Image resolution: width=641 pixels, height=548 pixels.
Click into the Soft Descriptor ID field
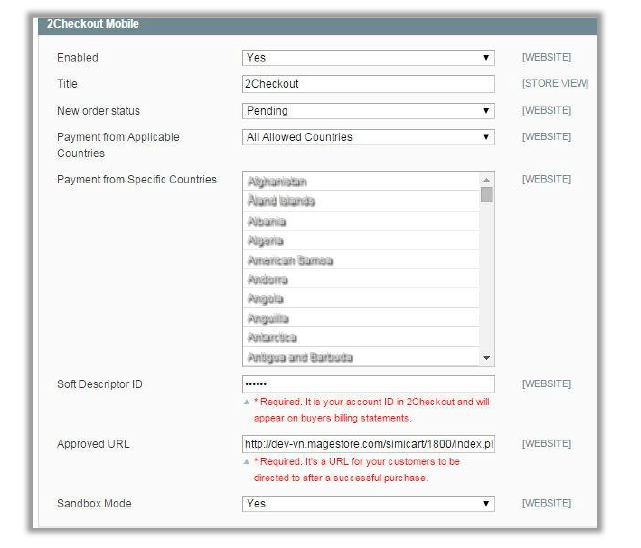pos(368,384)
